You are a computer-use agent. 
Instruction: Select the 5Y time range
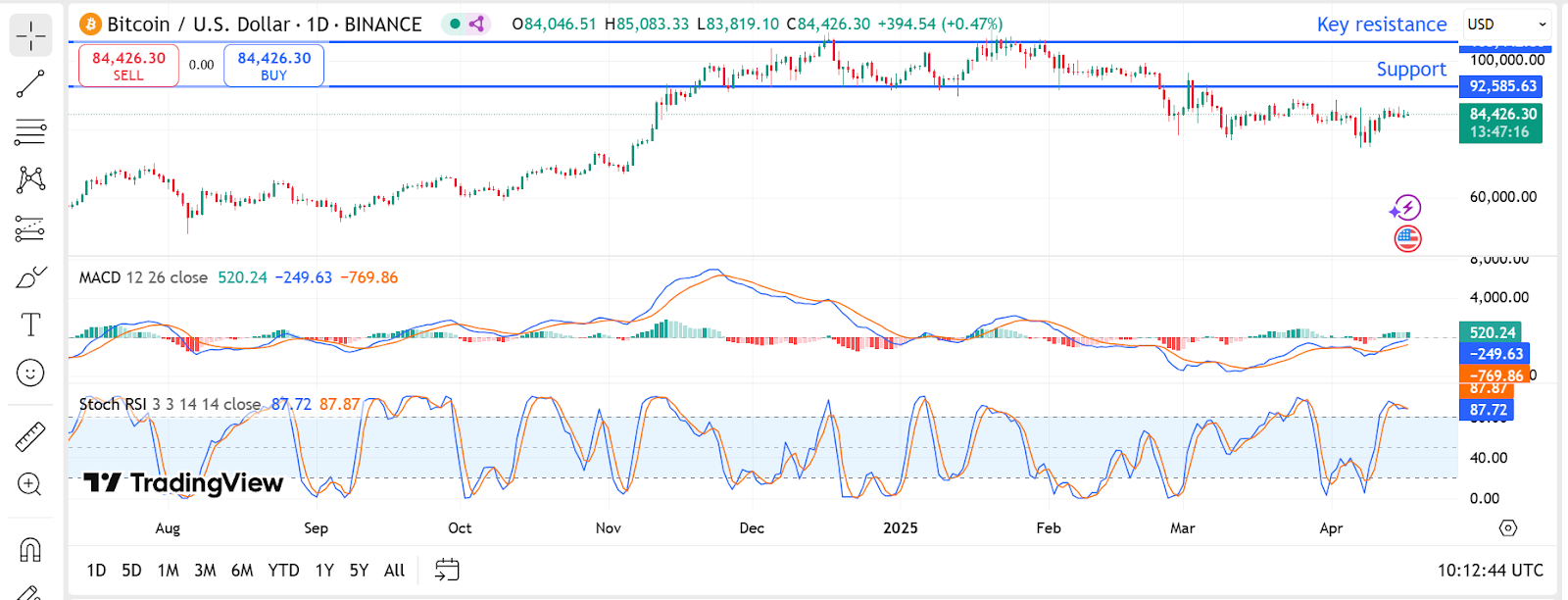(360, 571)
